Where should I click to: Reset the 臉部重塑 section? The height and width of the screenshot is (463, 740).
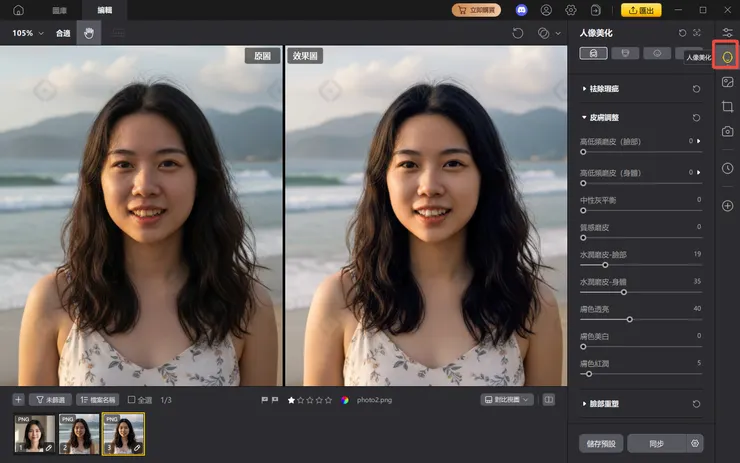(696, 404)
